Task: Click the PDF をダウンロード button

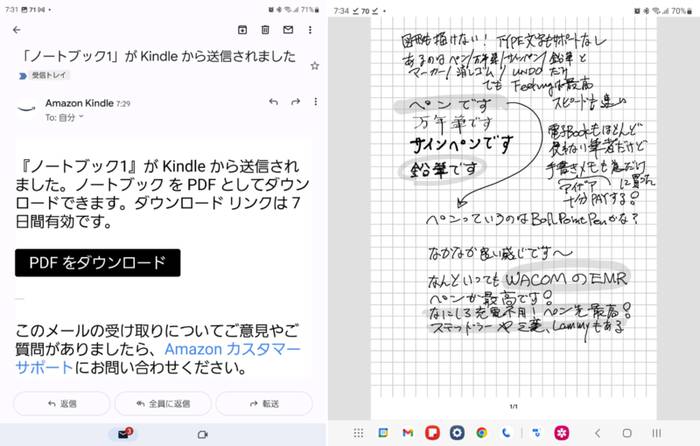Action: pyautogui.click(x=98, y=263)
